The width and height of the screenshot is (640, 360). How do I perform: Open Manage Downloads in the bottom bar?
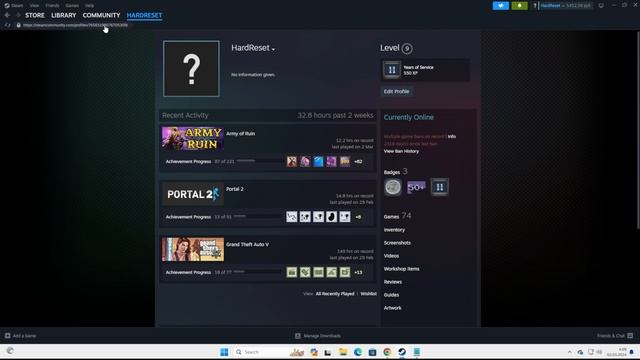point(318,336)
